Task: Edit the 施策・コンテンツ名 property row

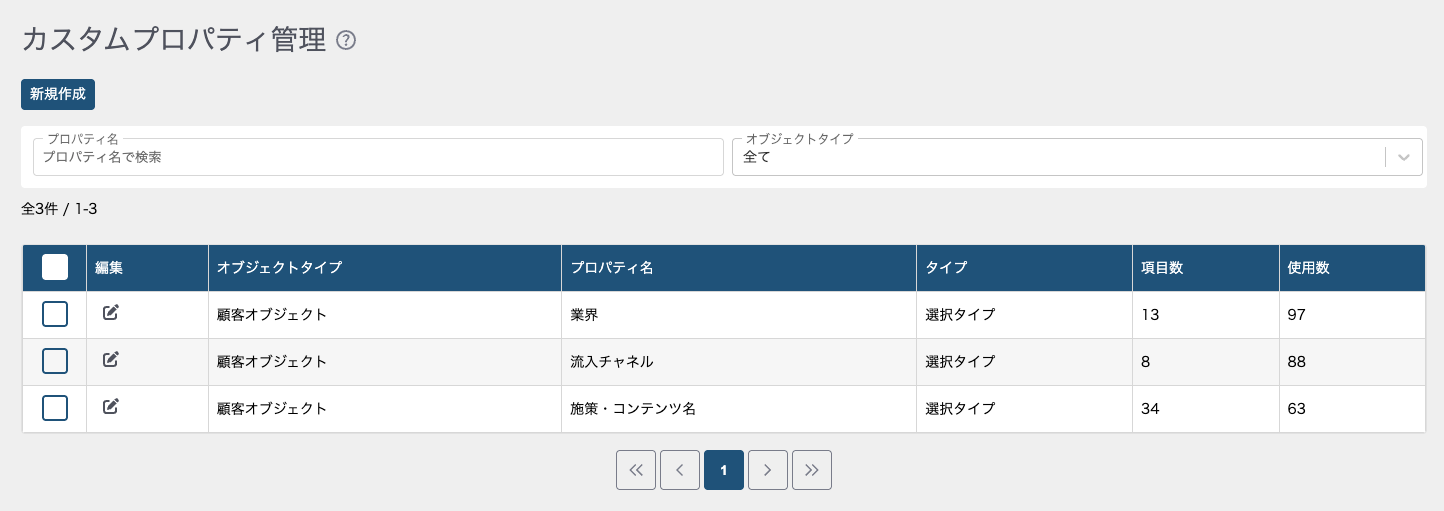Action: point(111,406)
